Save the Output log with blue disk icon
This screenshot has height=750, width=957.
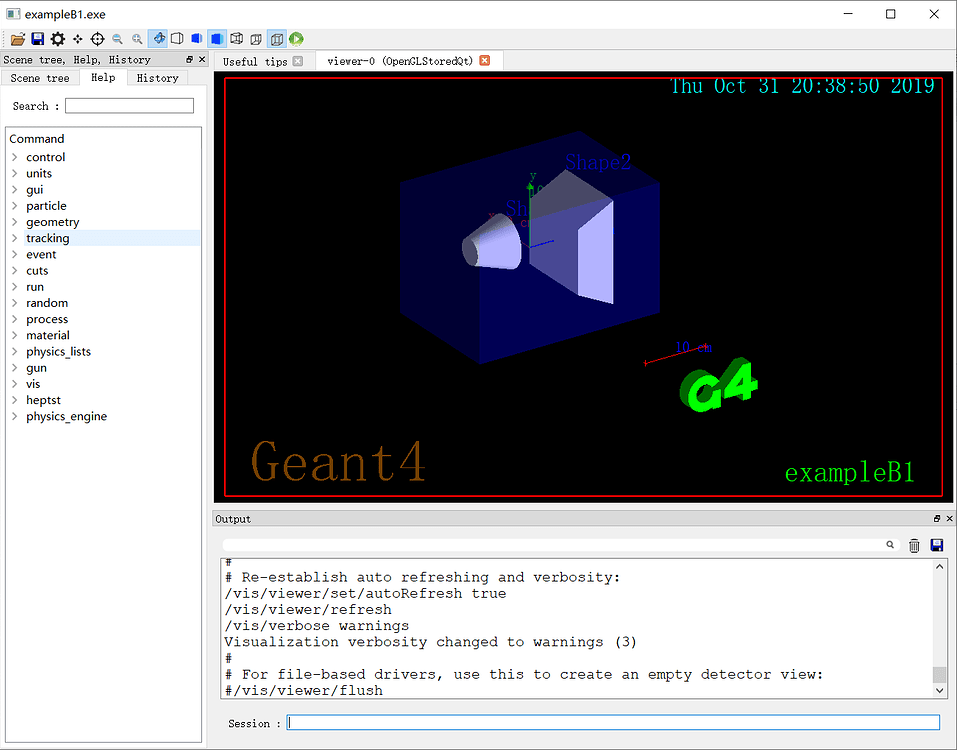(936, 545)
